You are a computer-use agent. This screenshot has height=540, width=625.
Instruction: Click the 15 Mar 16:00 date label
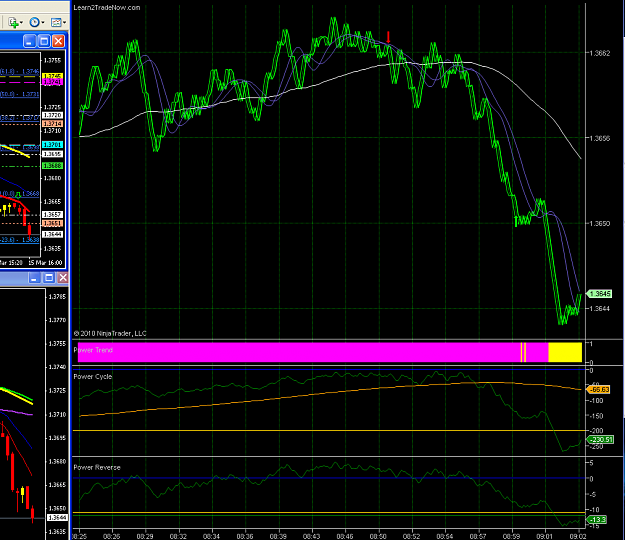(x=45, y=263)
